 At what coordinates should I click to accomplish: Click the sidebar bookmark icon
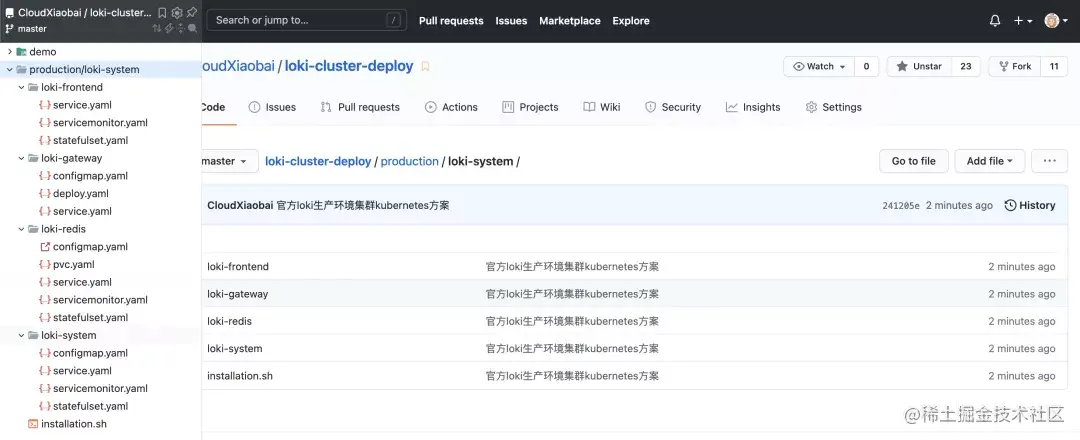[x=163, y=13]
